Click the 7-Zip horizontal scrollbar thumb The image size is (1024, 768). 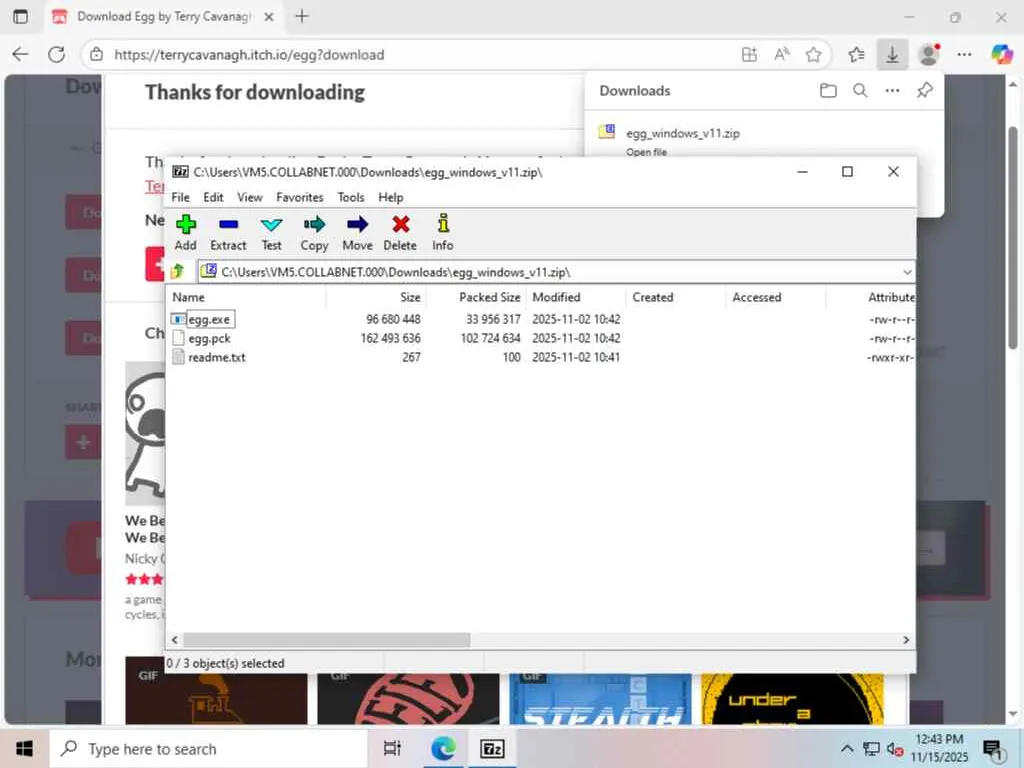[x=327, y=640]
